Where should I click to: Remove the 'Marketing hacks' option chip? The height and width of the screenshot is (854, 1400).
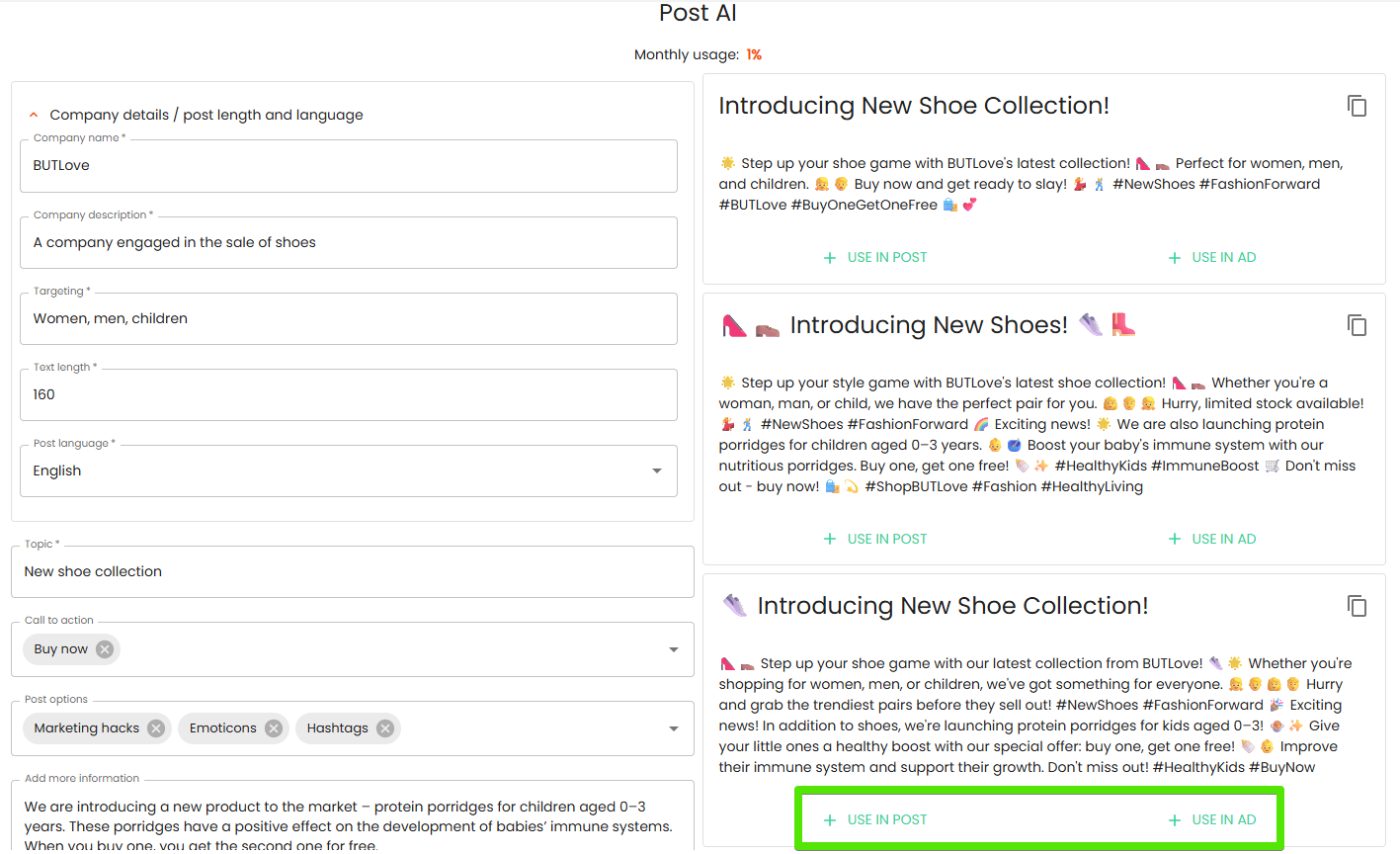(x=156, y=728)
